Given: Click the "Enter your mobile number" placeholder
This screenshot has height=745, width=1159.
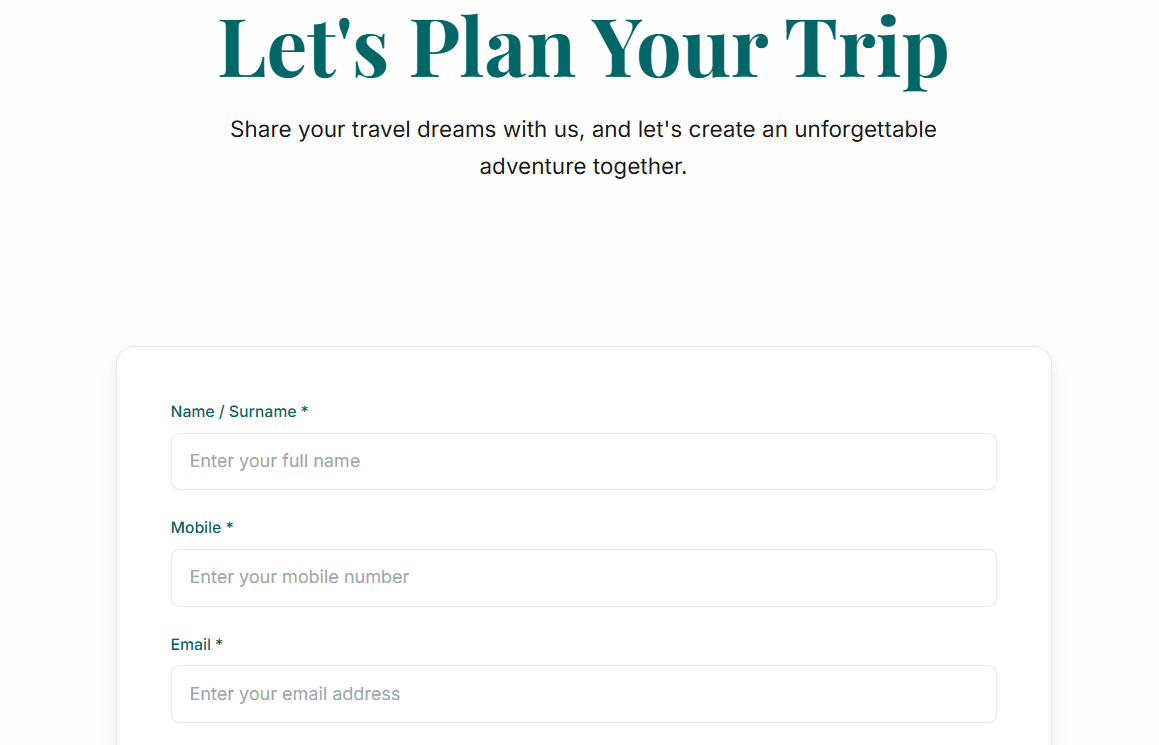Looking at the screenshot, I should click(299, 577).
